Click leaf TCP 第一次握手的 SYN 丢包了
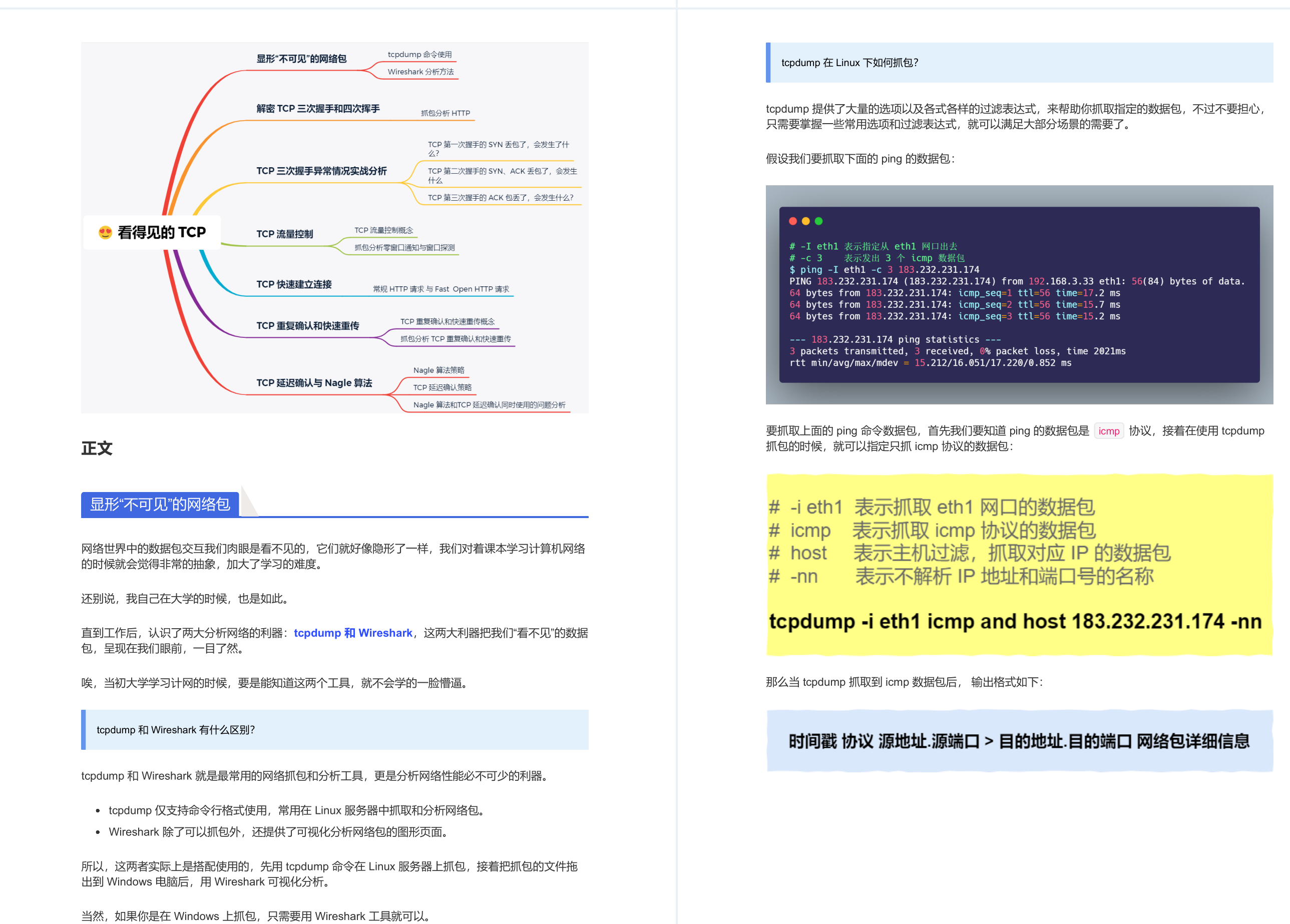This screenshot has height=924, width=1290. tap(498, 149)
